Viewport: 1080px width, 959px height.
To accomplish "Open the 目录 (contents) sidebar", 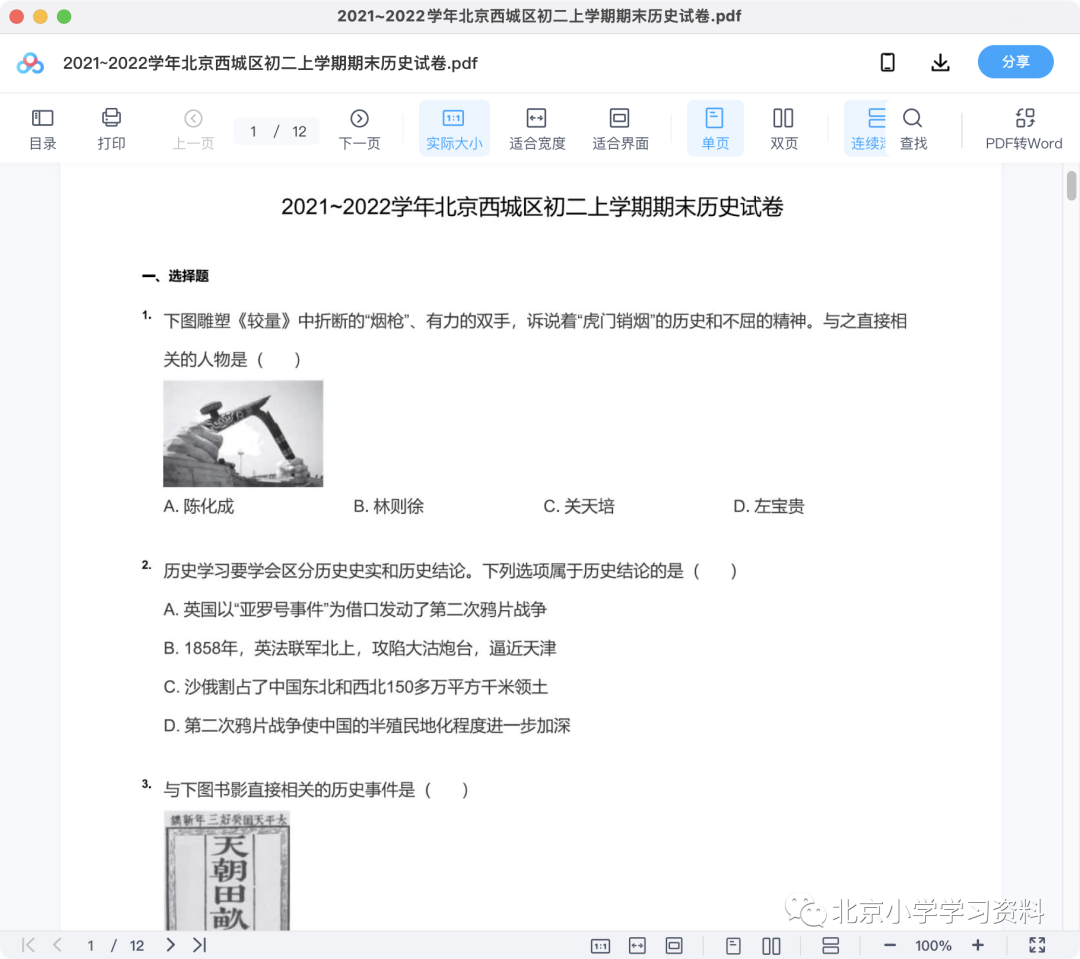I will [43, 129].
